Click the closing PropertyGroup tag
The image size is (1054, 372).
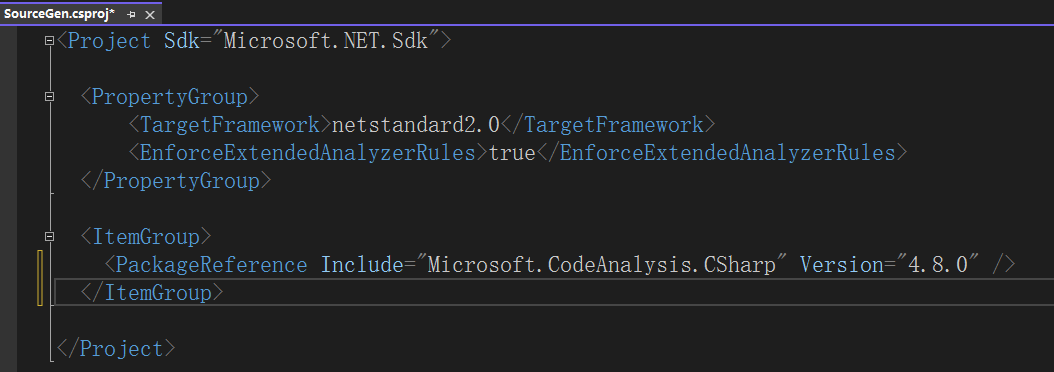coord(175,181)
